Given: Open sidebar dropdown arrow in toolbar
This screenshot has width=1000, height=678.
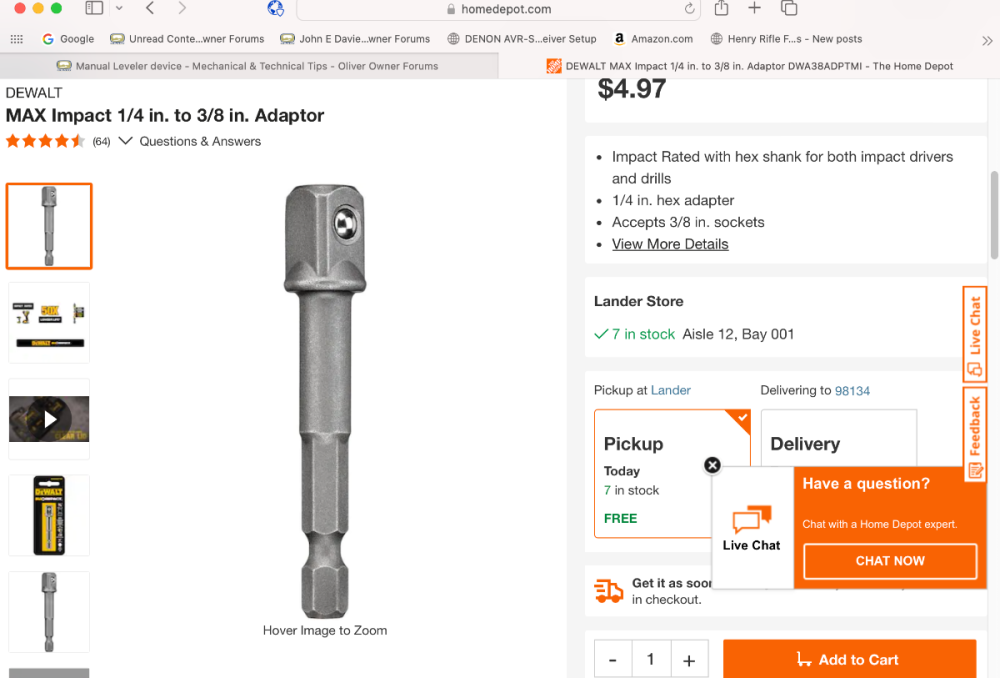Looking at the screenshot, I should point(119,8).
